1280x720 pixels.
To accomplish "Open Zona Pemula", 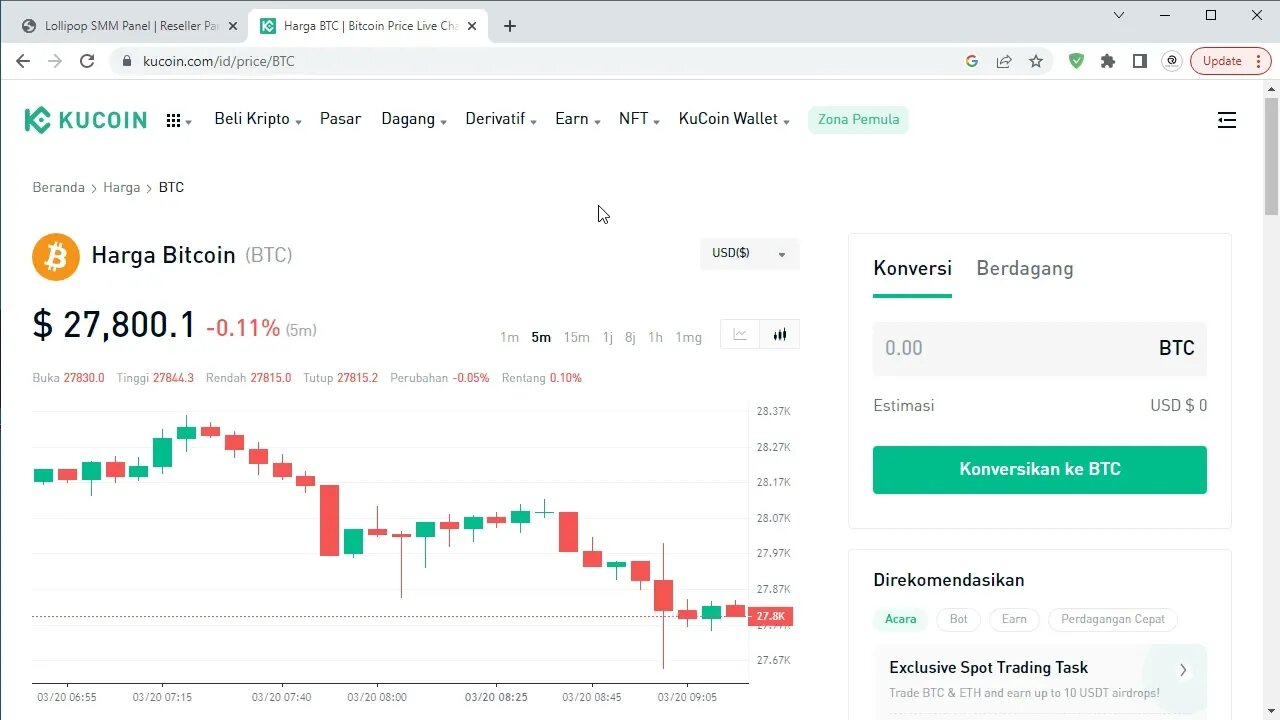I will click(858, 120).
